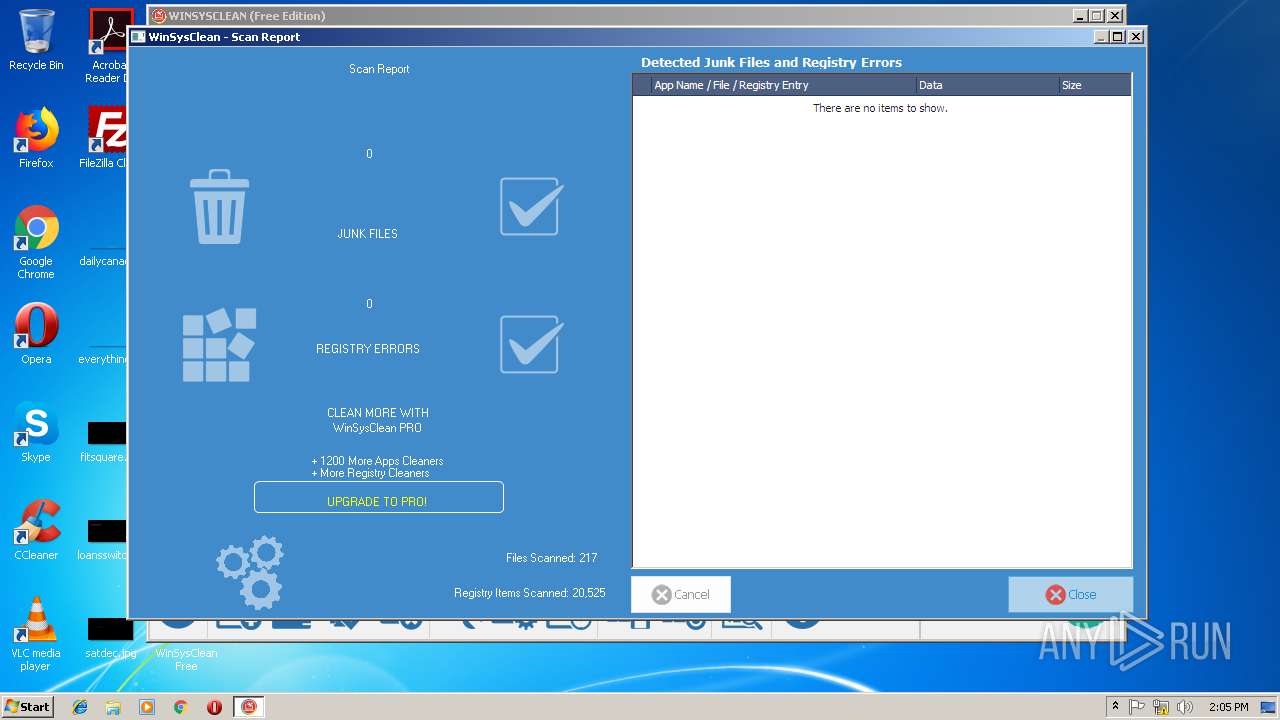The image size is (1280, 720).
Task: Click the network tray icon
Action: (x=1161, y=707)
